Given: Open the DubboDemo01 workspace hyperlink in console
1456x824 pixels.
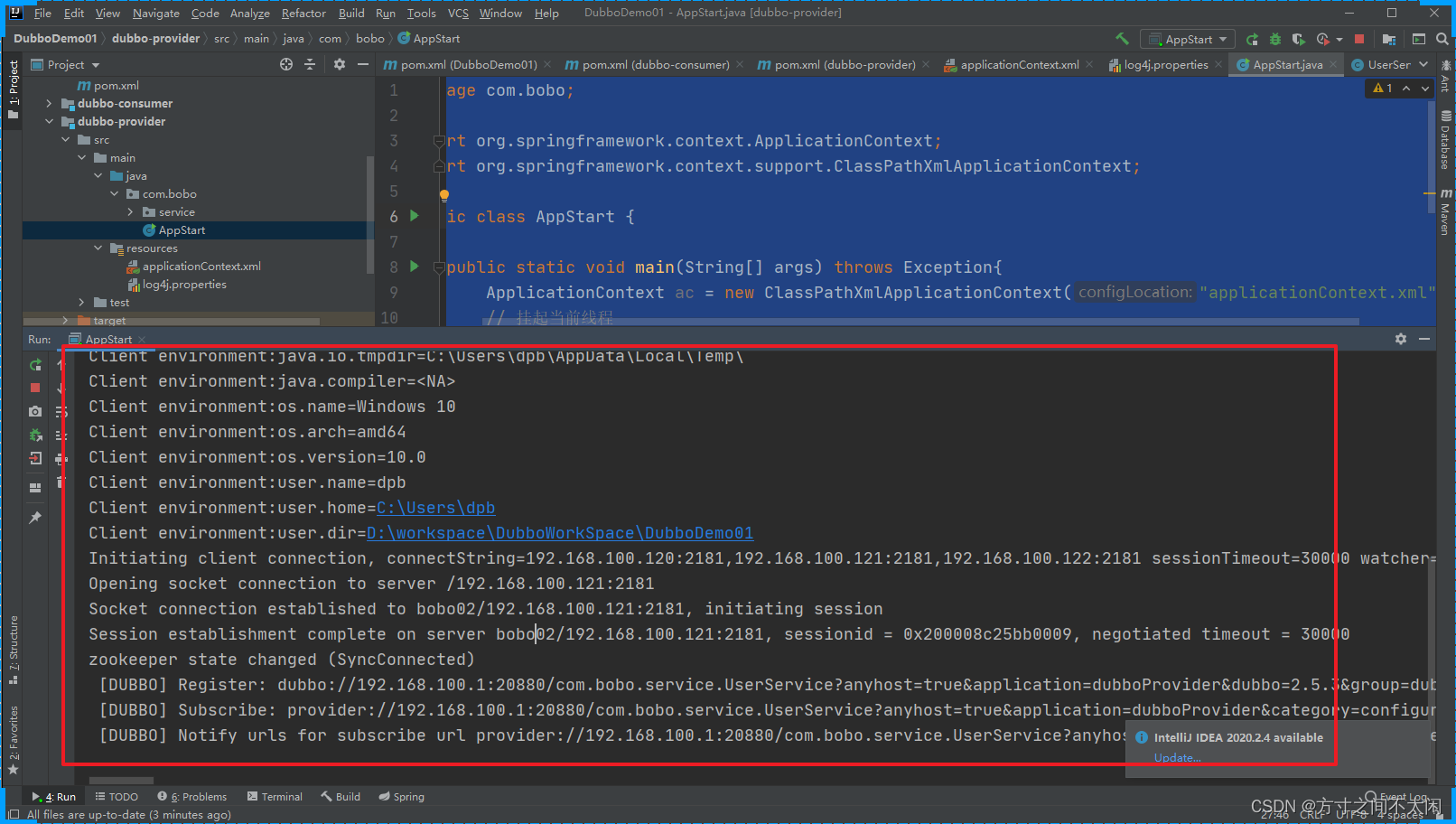Looking at the screenshot, I should click(x=559, y=532).
